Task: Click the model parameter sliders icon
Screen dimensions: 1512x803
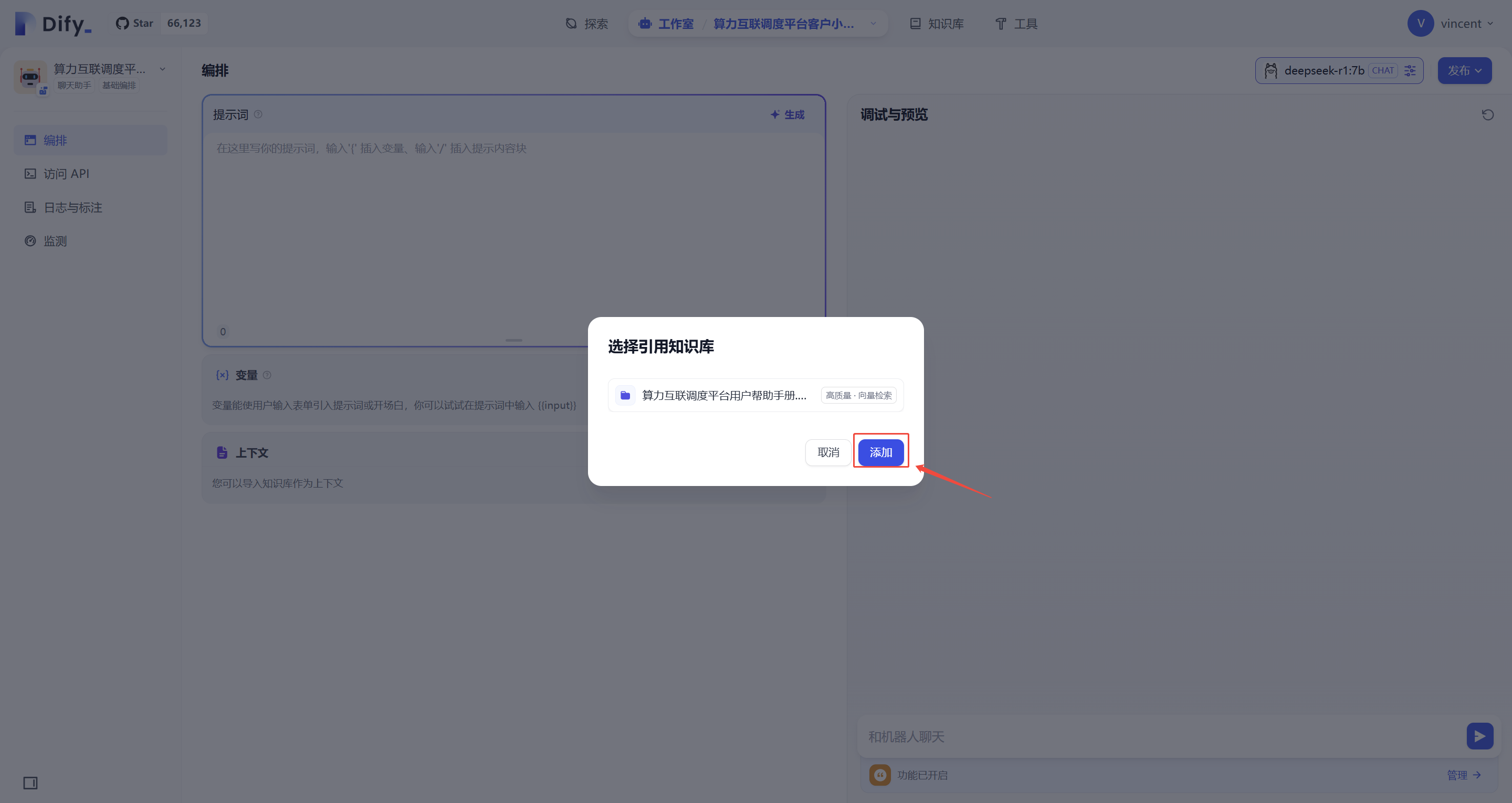Action: point(1411,70)
